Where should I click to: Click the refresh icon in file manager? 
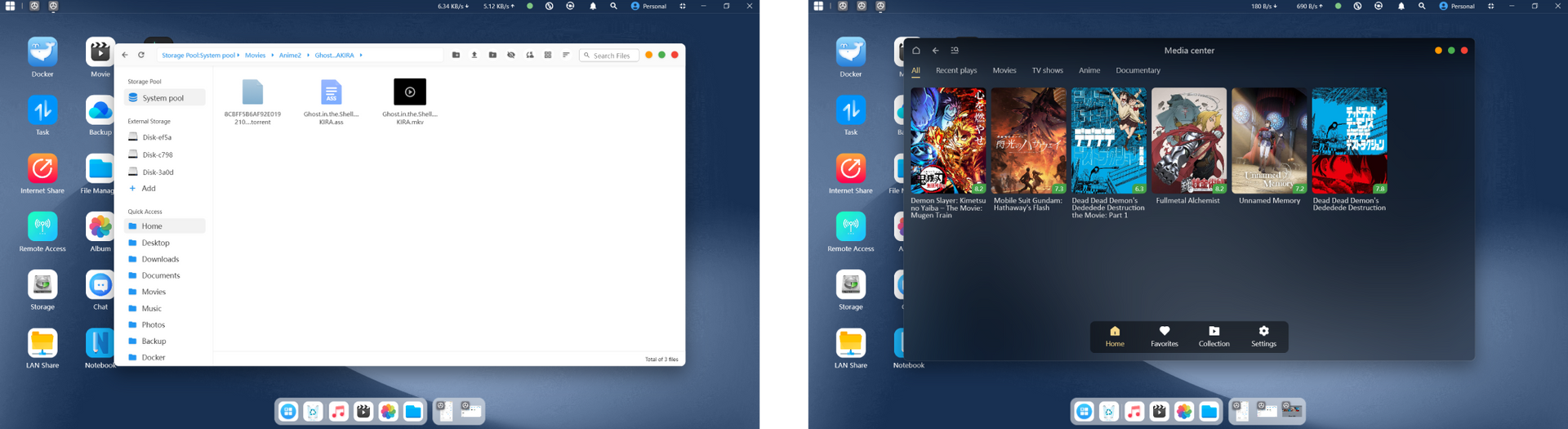(141, 55)
